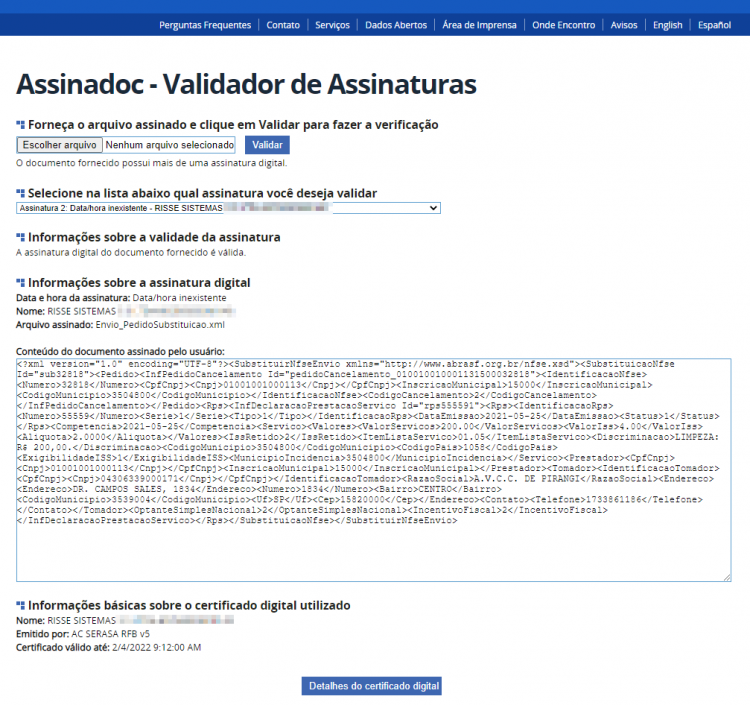This screenshot has width=750, height=705.
Task: Click heading 'Informações básicas sobre o certificado digital utilizado'
Action: point(189,606)
